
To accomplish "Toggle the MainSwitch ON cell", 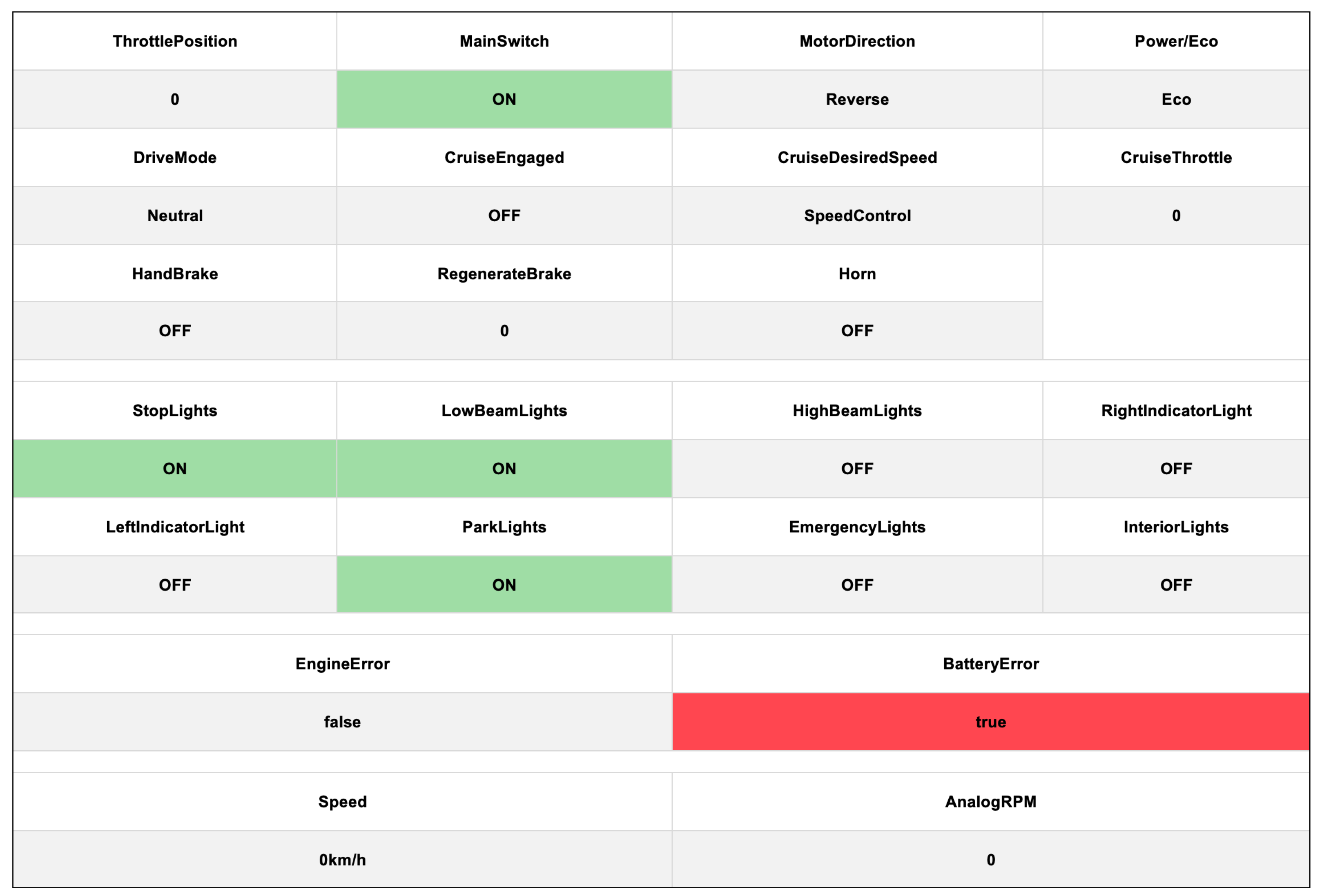I will (504, 100).
